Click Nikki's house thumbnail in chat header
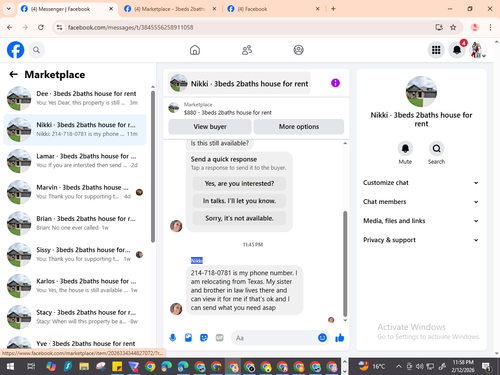The height and width of the screenshot is (375, 500). [179, 83]
